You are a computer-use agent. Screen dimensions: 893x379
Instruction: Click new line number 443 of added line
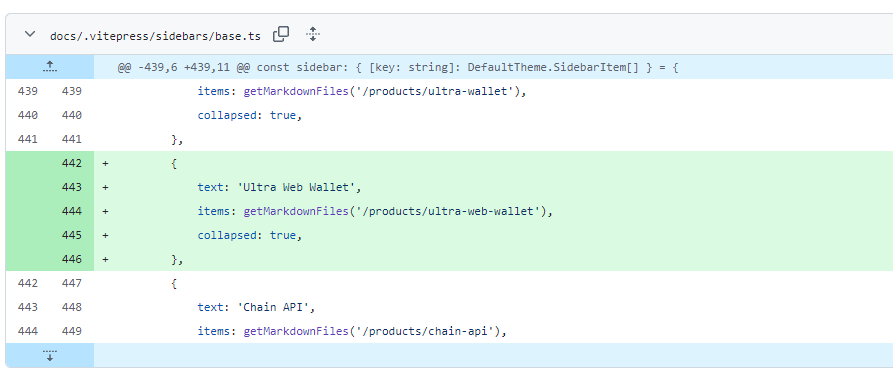point(72,188)
